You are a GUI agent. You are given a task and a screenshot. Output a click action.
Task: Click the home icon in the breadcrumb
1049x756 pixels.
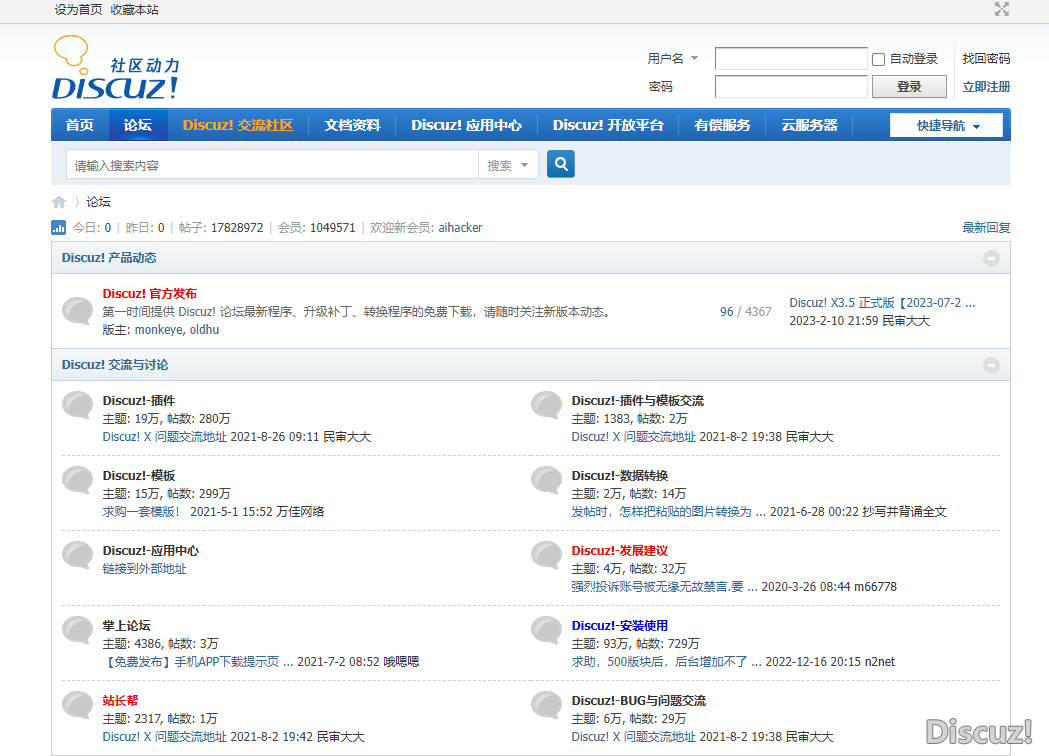(x=58, y=201)
